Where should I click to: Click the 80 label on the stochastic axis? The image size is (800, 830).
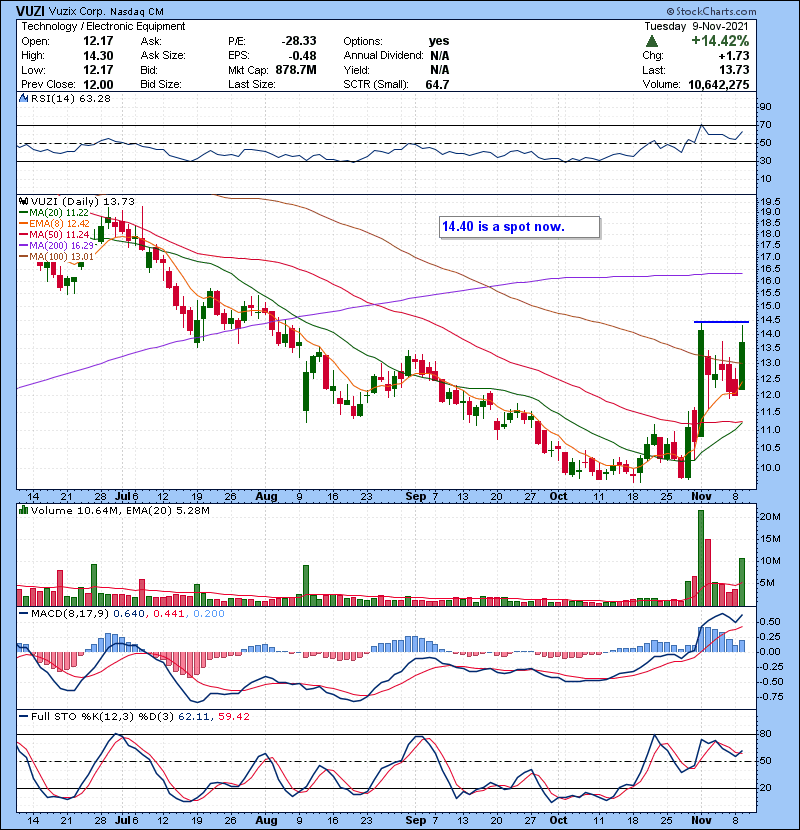[766, 734]
